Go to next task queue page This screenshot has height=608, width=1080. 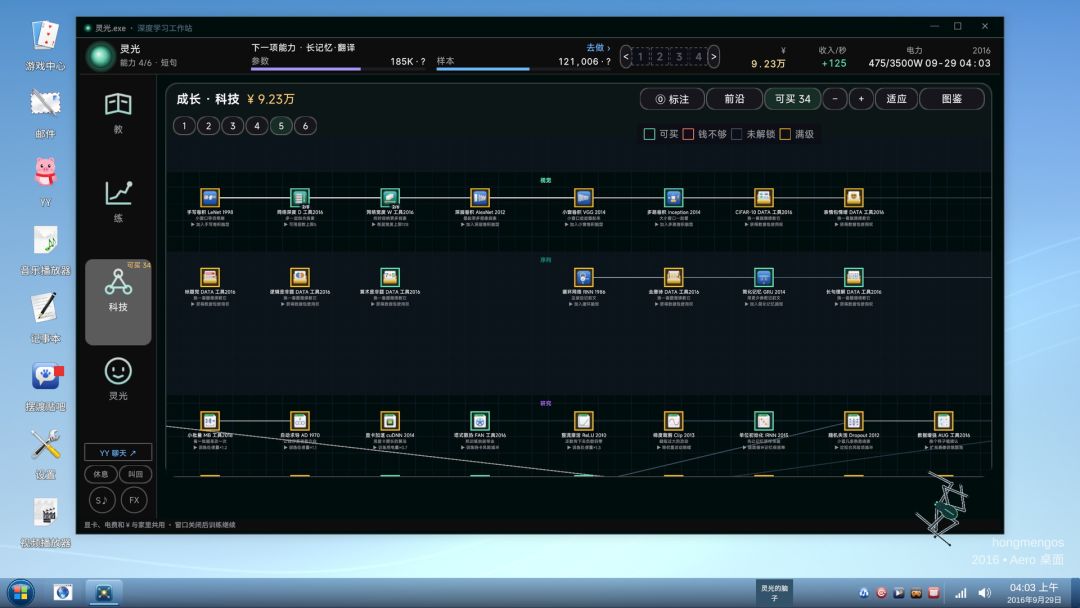(x=714, y=56)
